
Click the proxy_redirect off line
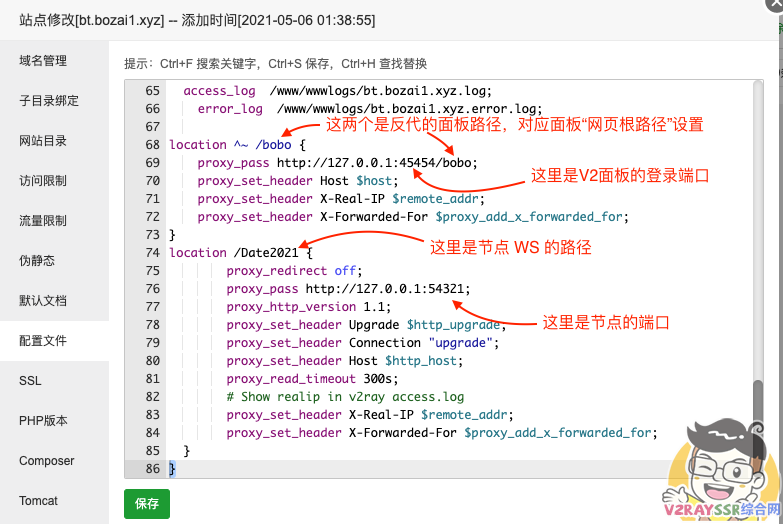(x=291, y=271)
